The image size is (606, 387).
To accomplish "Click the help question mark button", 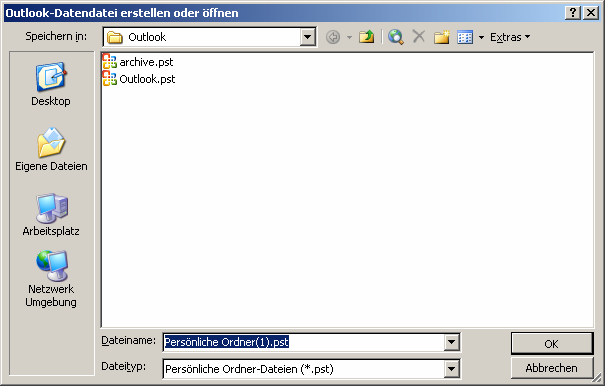I will (x=573, y=13).
